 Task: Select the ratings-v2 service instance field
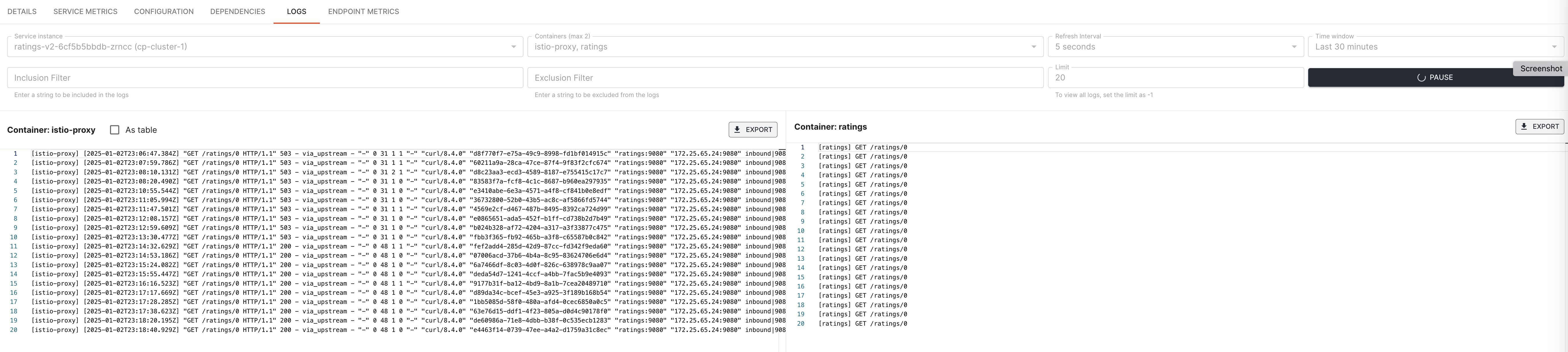265,47
